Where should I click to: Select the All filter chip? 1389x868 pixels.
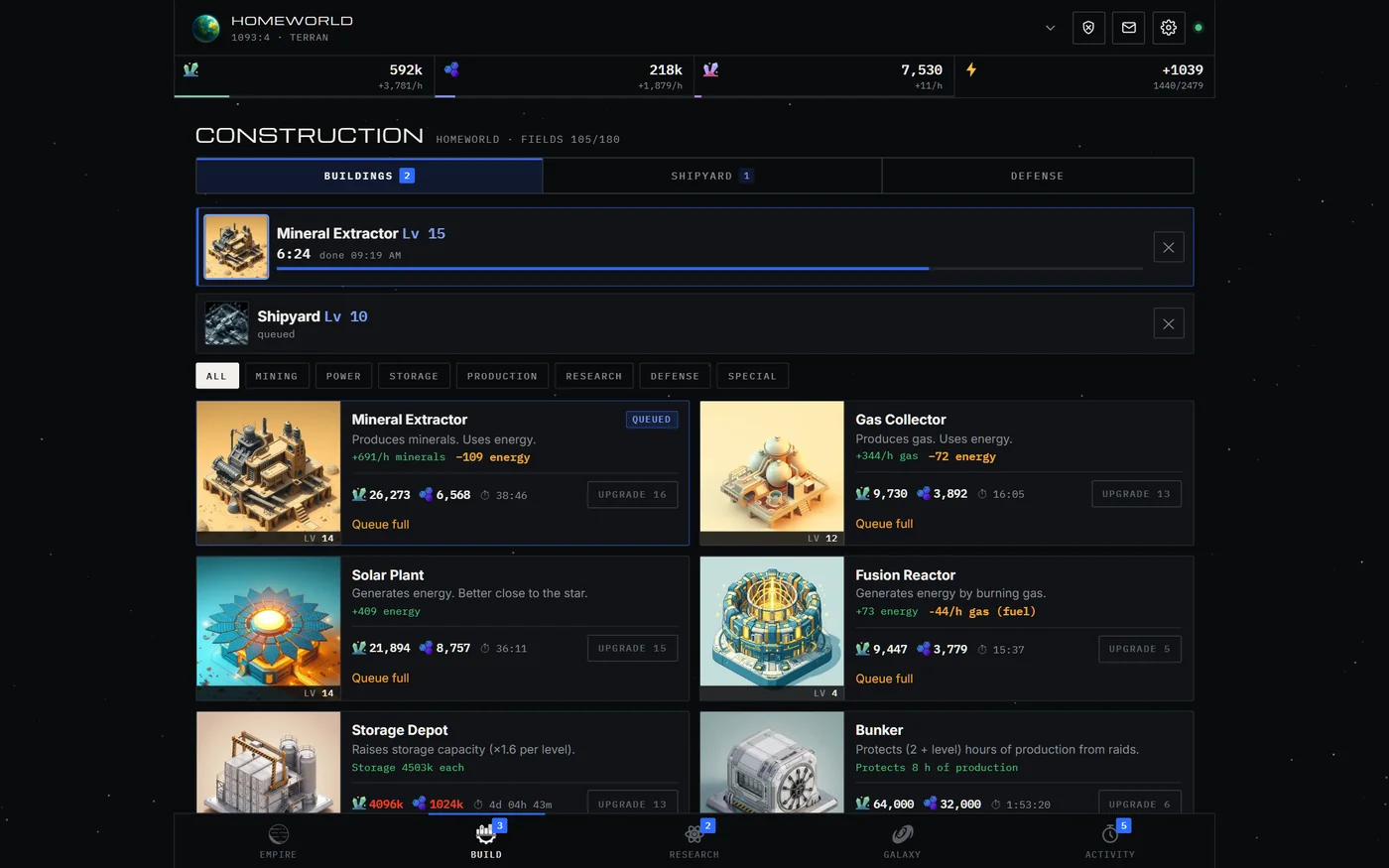[x=217, y=376]
